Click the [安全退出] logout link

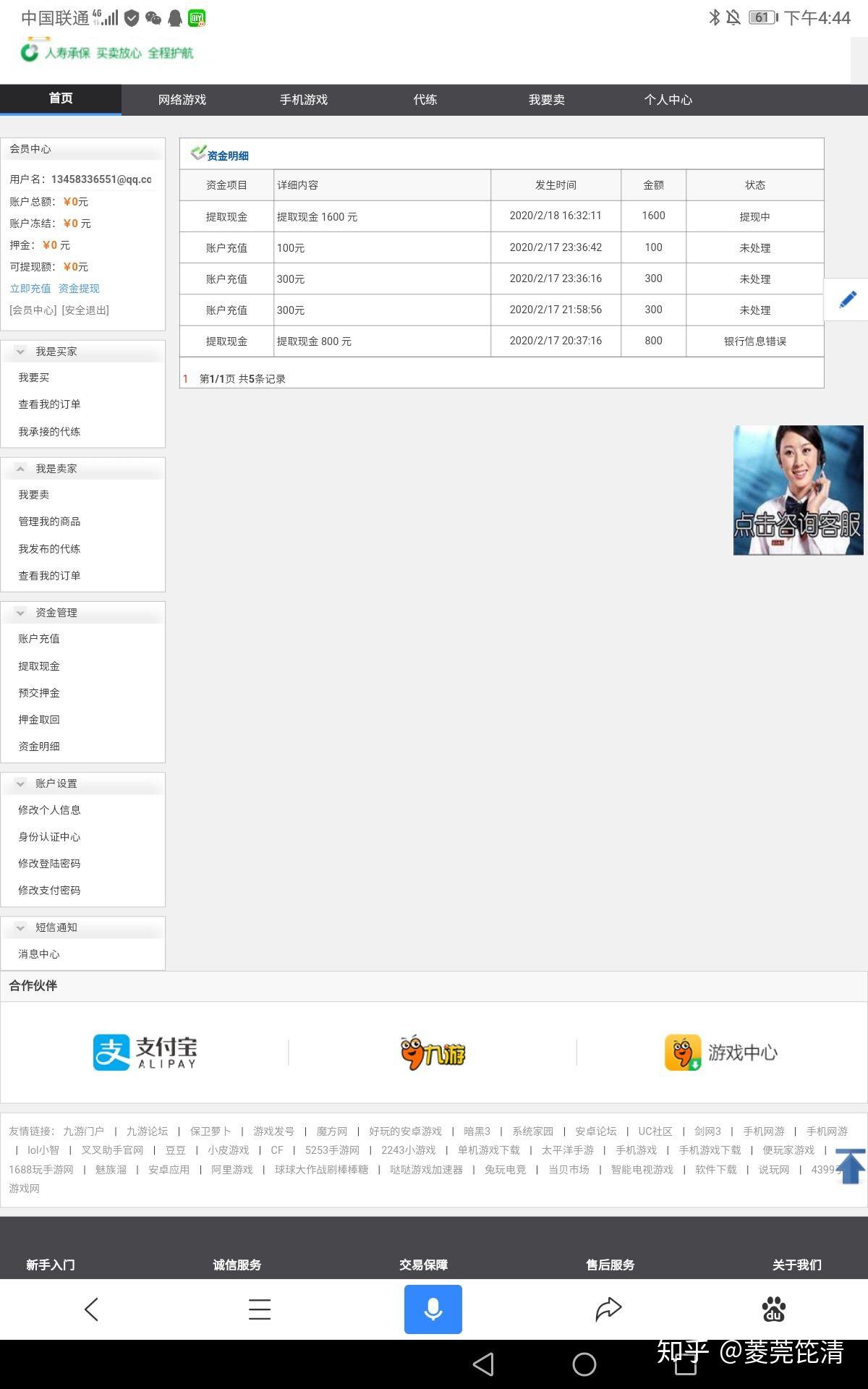85,310
